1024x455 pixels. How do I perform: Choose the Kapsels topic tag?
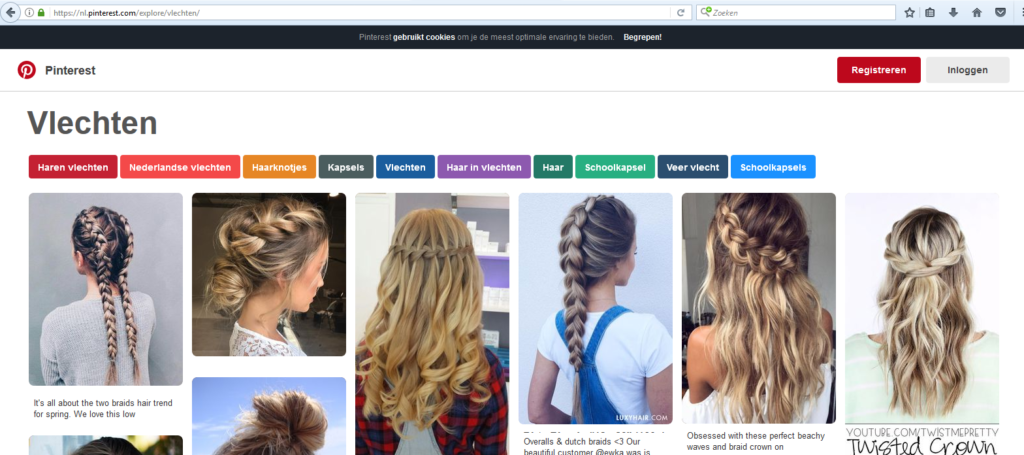346,167
